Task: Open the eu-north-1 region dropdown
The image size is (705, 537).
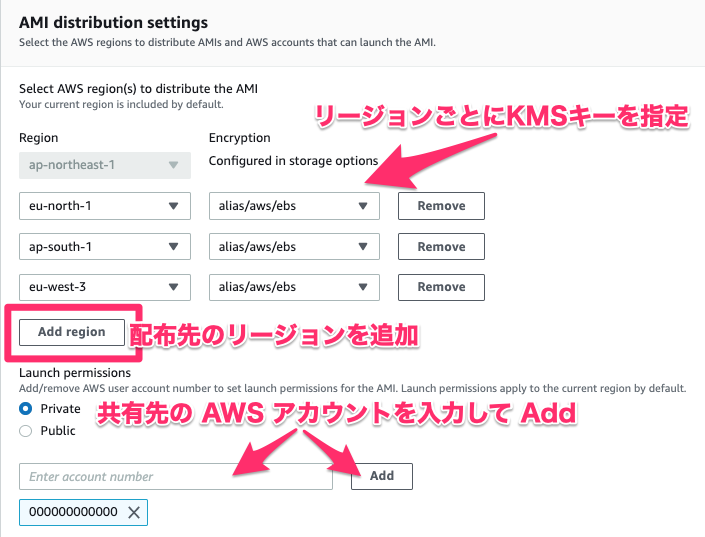Action: click(x=104, y=206)
